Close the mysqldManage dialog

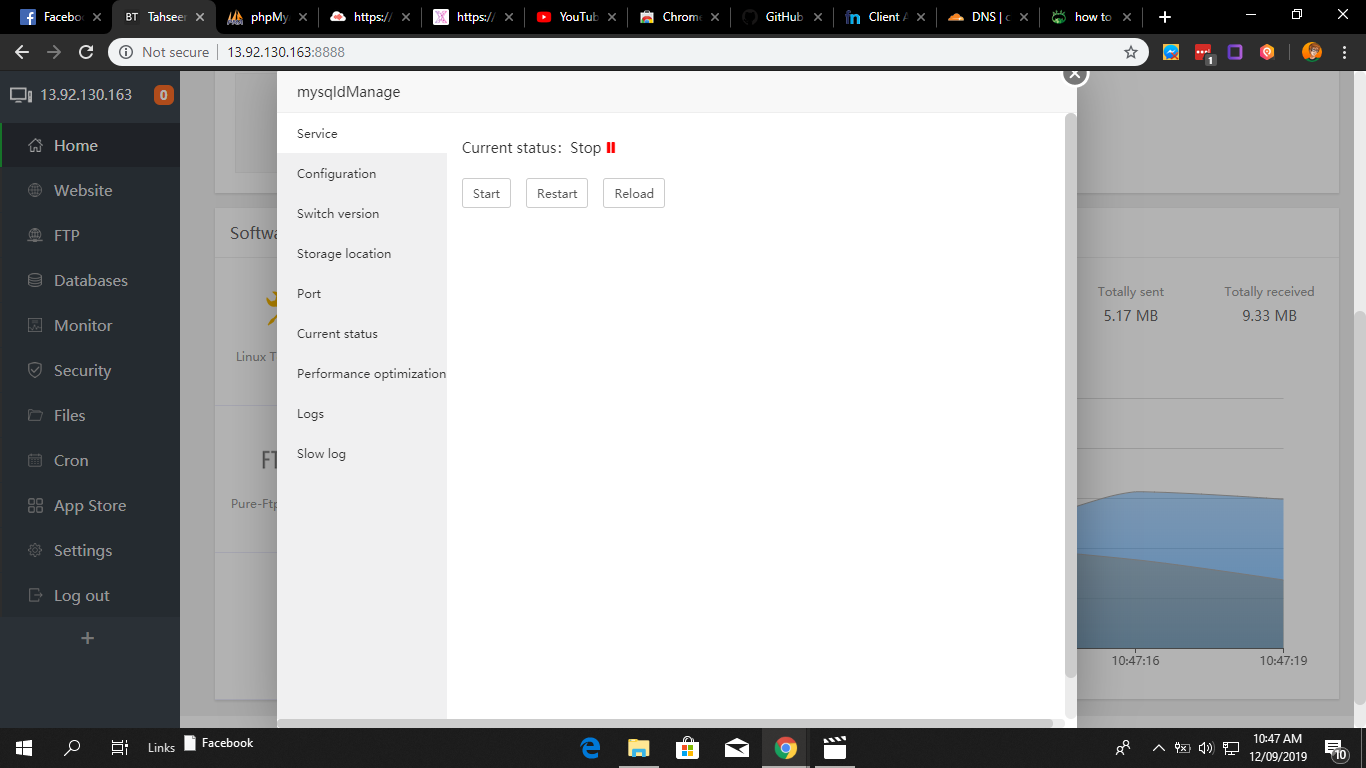[x=1075, y=73]
